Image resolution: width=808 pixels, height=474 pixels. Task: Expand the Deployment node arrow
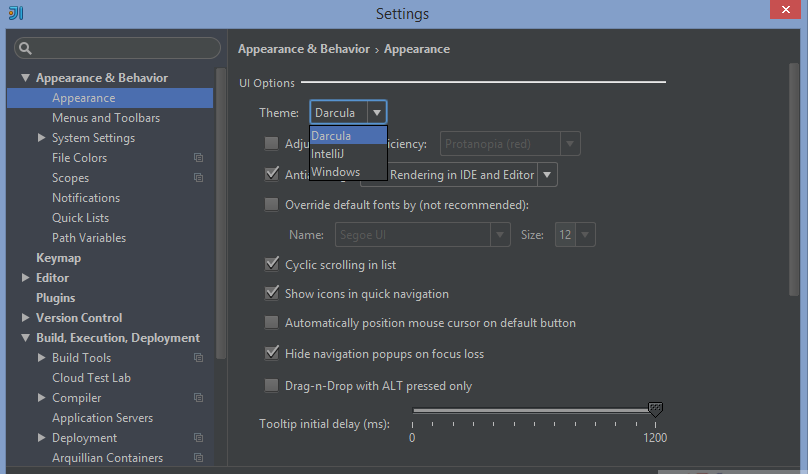point(41,437)
